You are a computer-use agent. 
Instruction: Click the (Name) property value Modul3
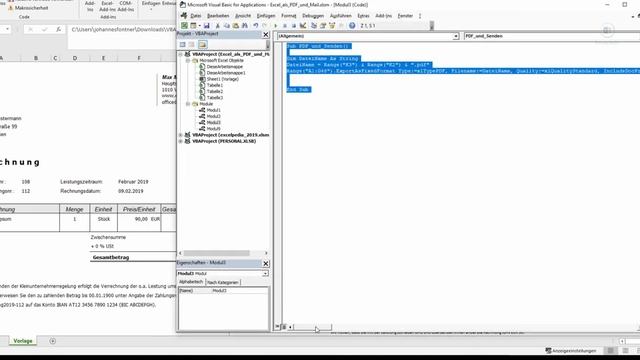point(240,291)
